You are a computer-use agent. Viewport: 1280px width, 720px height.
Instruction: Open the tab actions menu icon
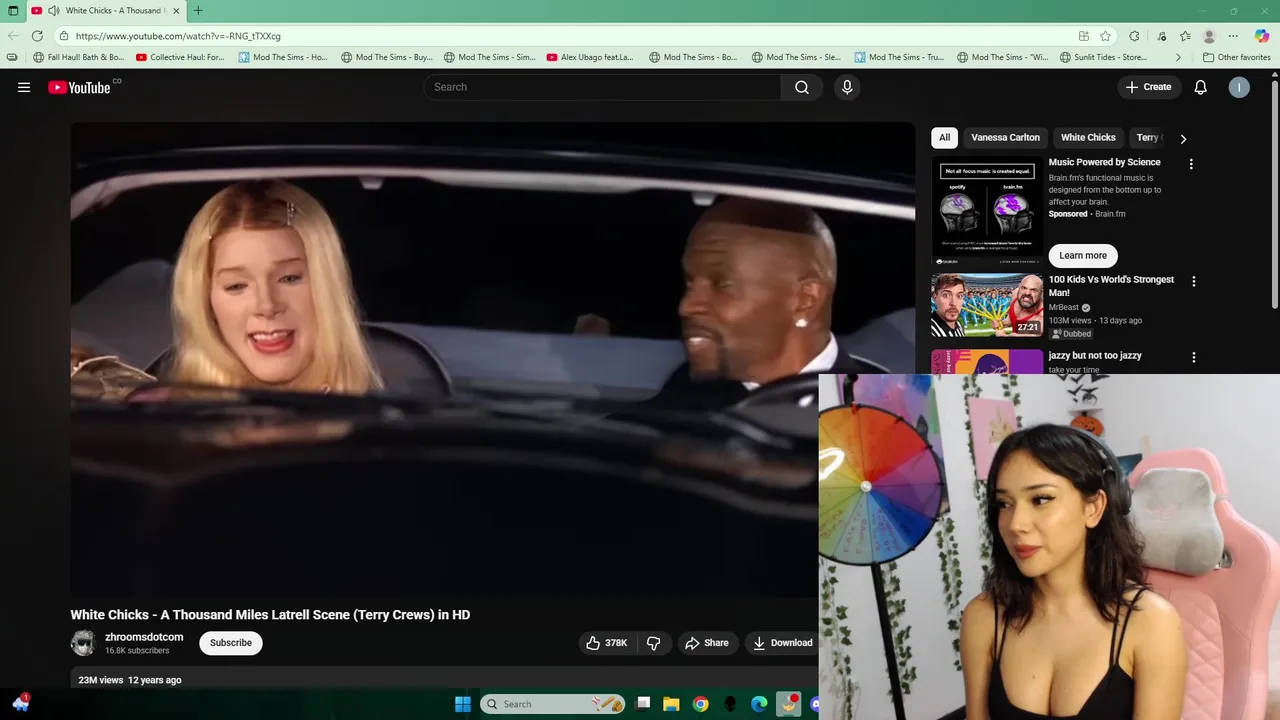[x=13, y=10]
